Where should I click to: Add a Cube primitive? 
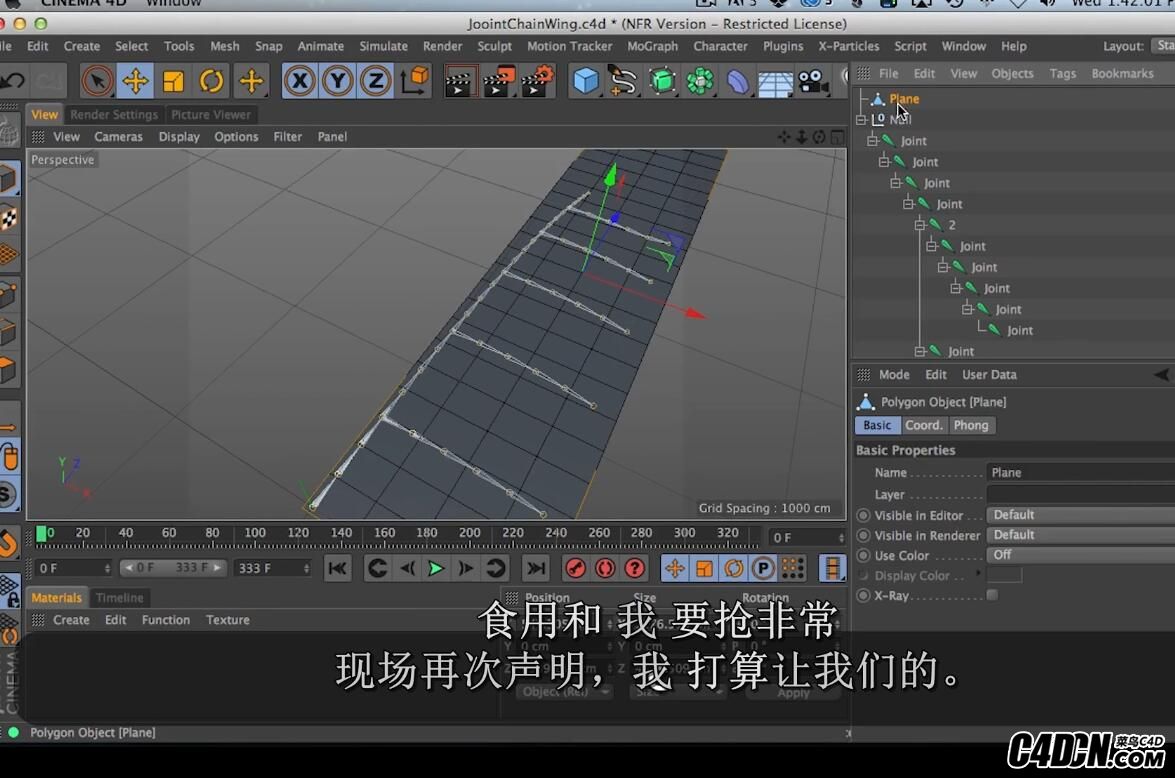(585, 81)
